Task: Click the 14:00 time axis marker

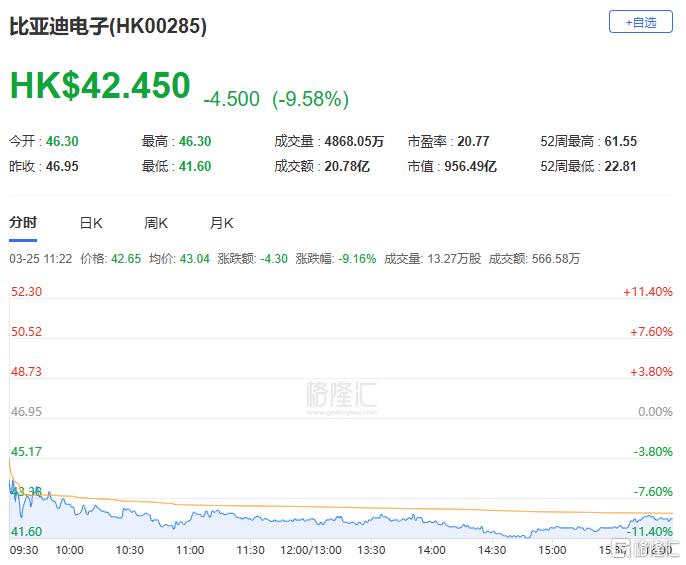Action: 432,550
